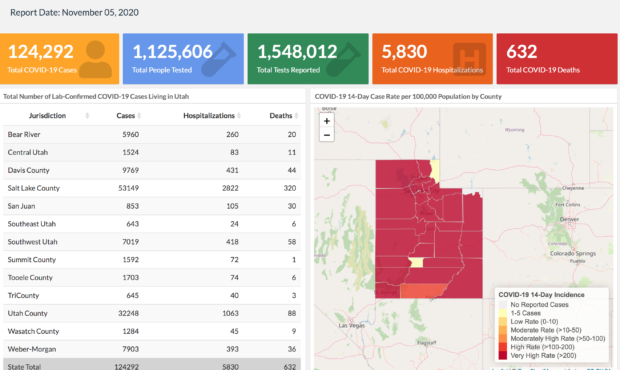Click the test tube icon on People Tested card
The width and height of the screenshot is (620, 370).
(x=218, y=59)
